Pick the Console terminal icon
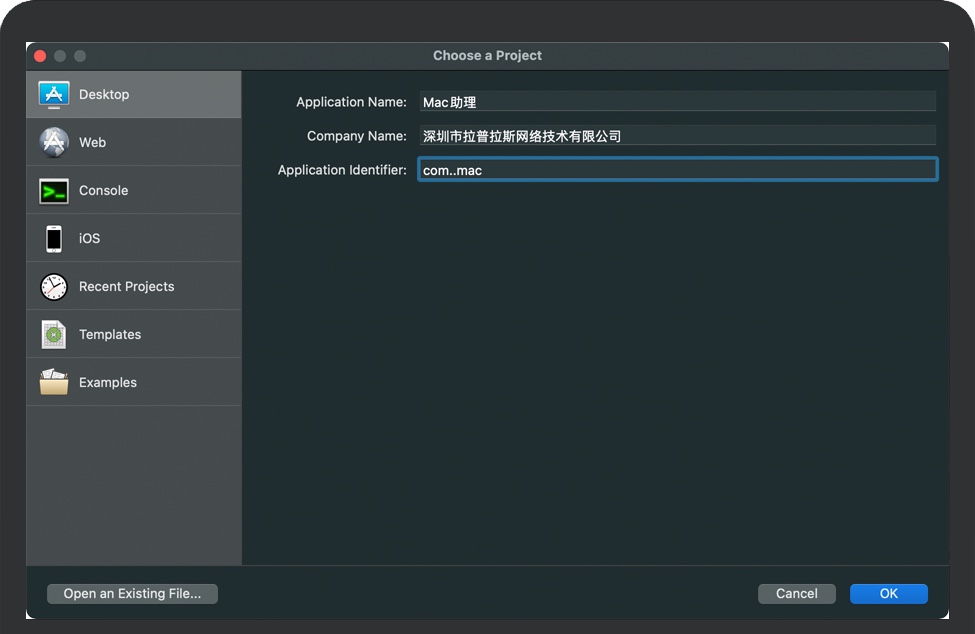The width and height of the screenshot is (975, 634). (54, 190)
